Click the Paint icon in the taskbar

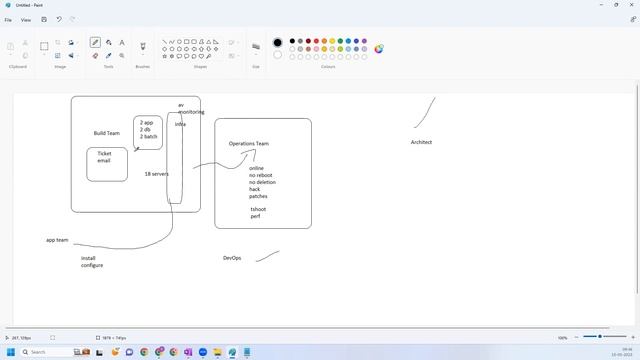tap(232, 352)
